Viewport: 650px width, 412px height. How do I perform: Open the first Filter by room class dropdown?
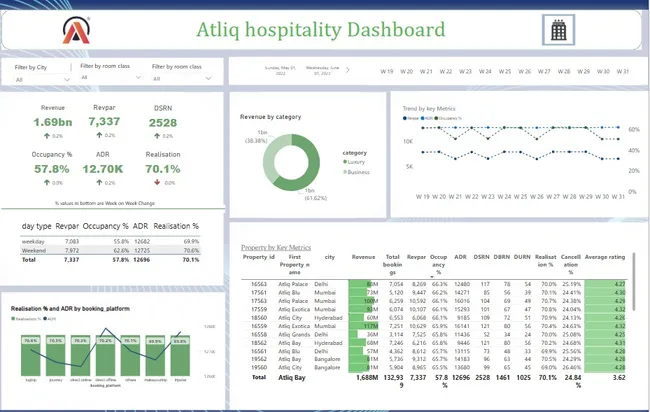tap(111, 78)
